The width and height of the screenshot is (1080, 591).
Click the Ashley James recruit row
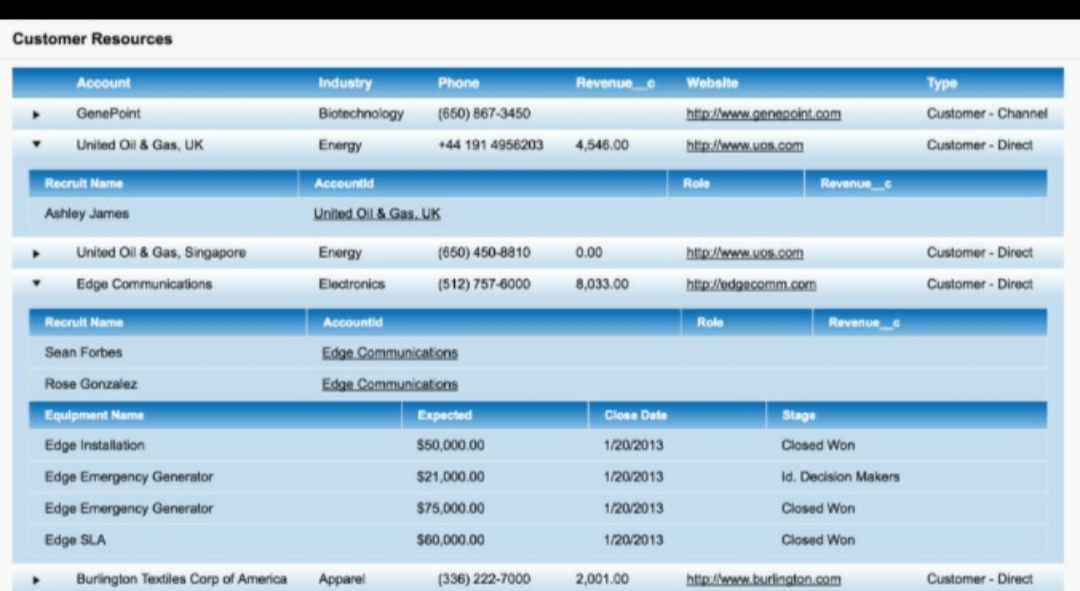click(538, 214)
